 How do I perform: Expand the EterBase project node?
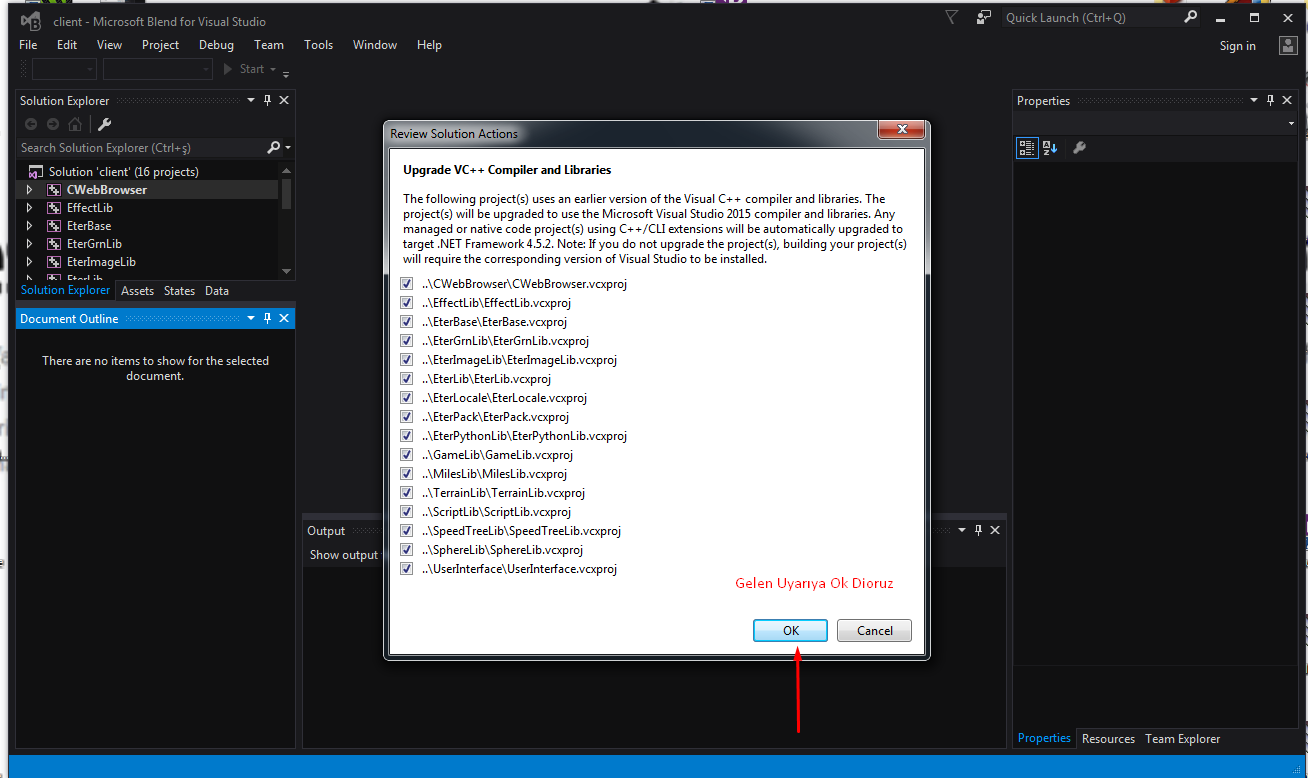[x=29, y=226]
